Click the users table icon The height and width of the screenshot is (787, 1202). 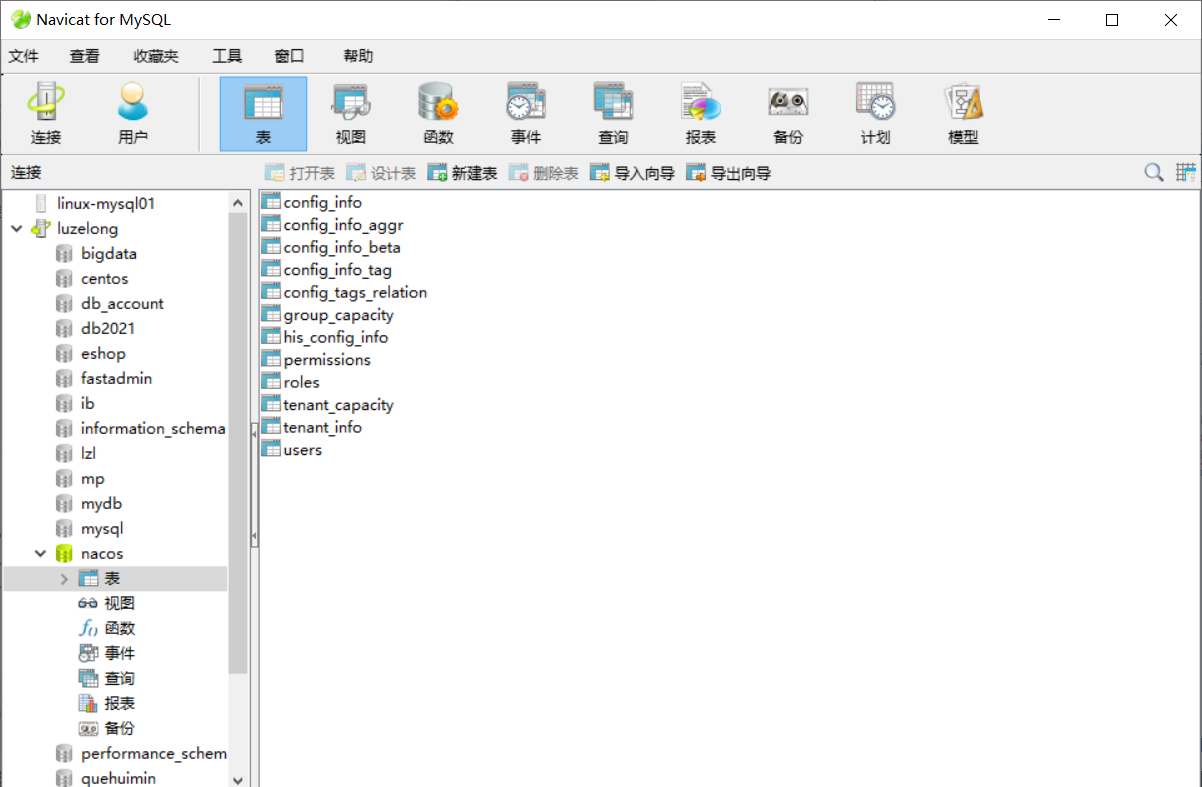click(271, 450)
